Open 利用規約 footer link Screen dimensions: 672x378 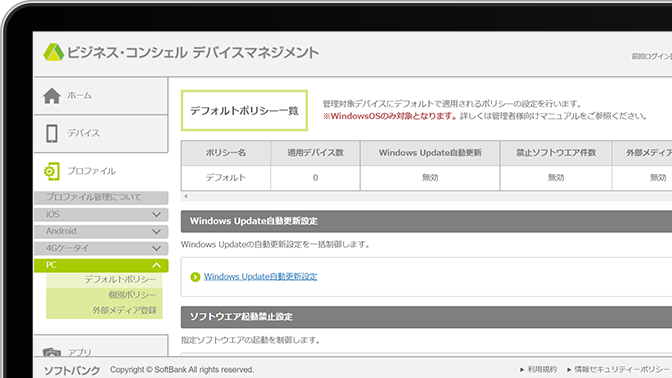click(541, 369)
